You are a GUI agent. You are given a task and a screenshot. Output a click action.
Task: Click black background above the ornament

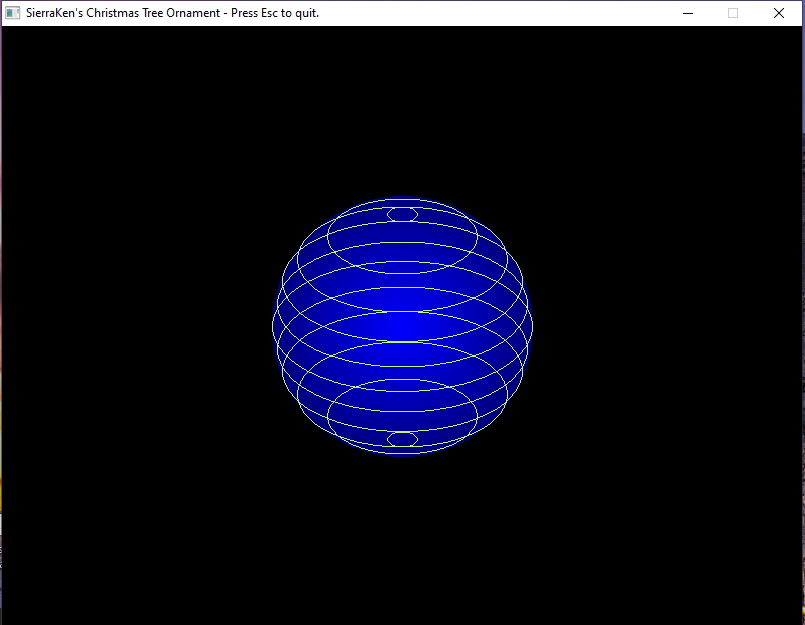(402, 110)
